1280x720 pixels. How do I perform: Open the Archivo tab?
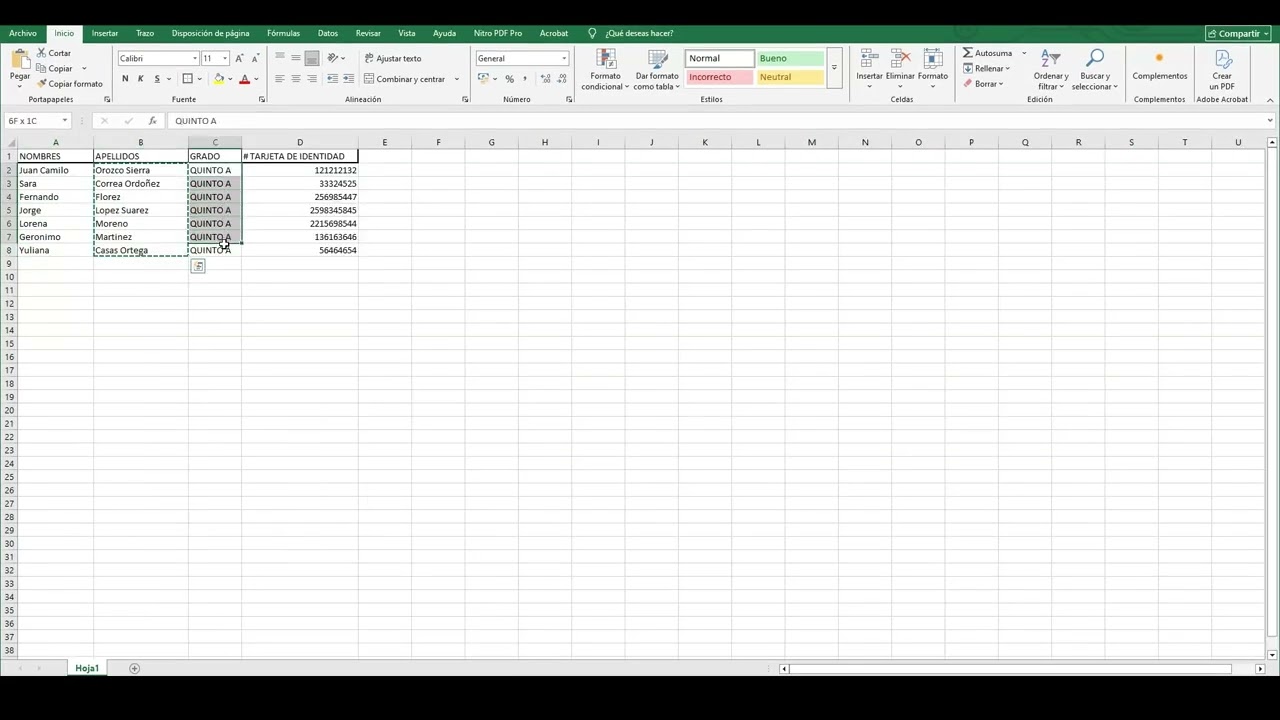[x=23, y=33]
